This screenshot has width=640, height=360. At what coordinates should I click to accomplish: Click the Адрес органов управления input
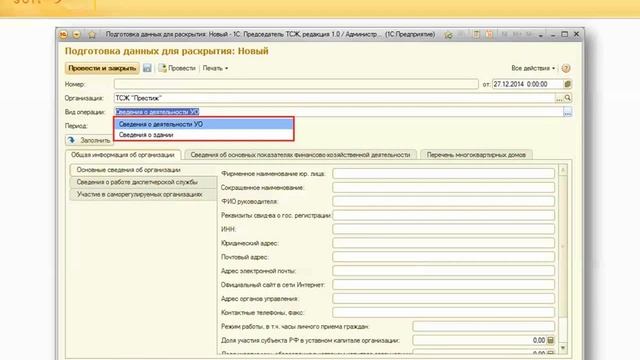click(444, 299)
